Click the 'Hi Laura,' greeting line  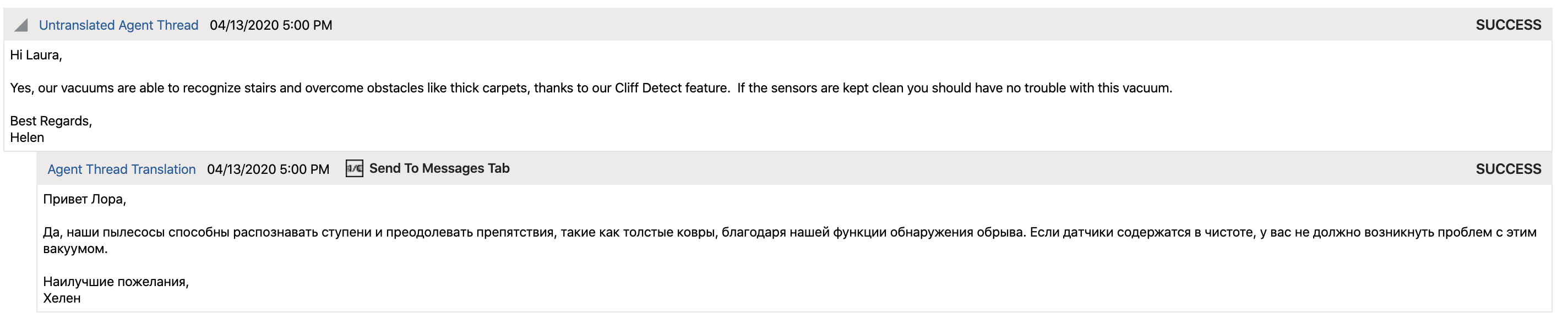coord(36,54)
